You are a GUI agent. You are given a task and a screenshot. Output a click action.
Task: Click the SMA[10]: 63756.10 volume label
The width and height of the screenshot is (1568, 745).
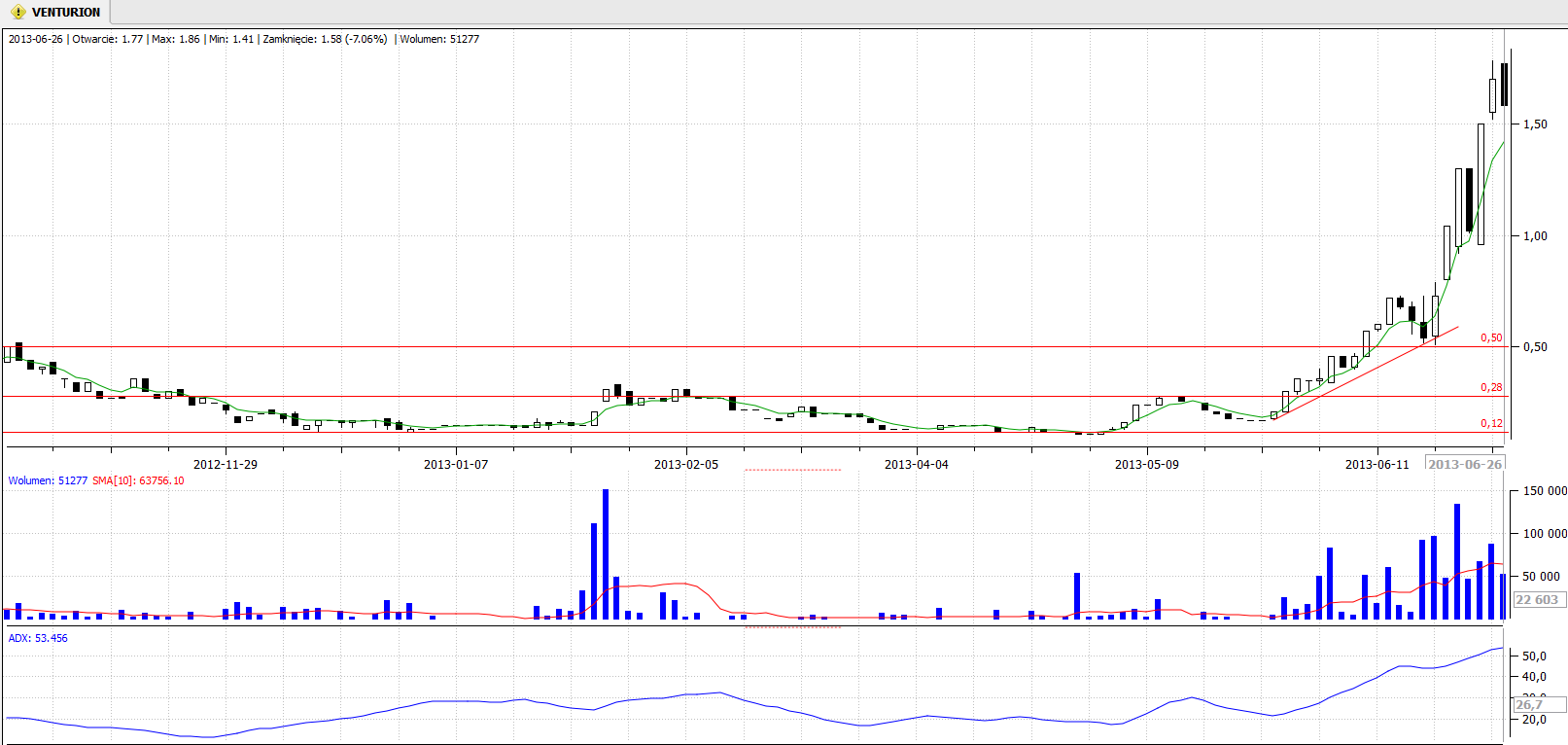pyautogui.click(x=138, y=480)
